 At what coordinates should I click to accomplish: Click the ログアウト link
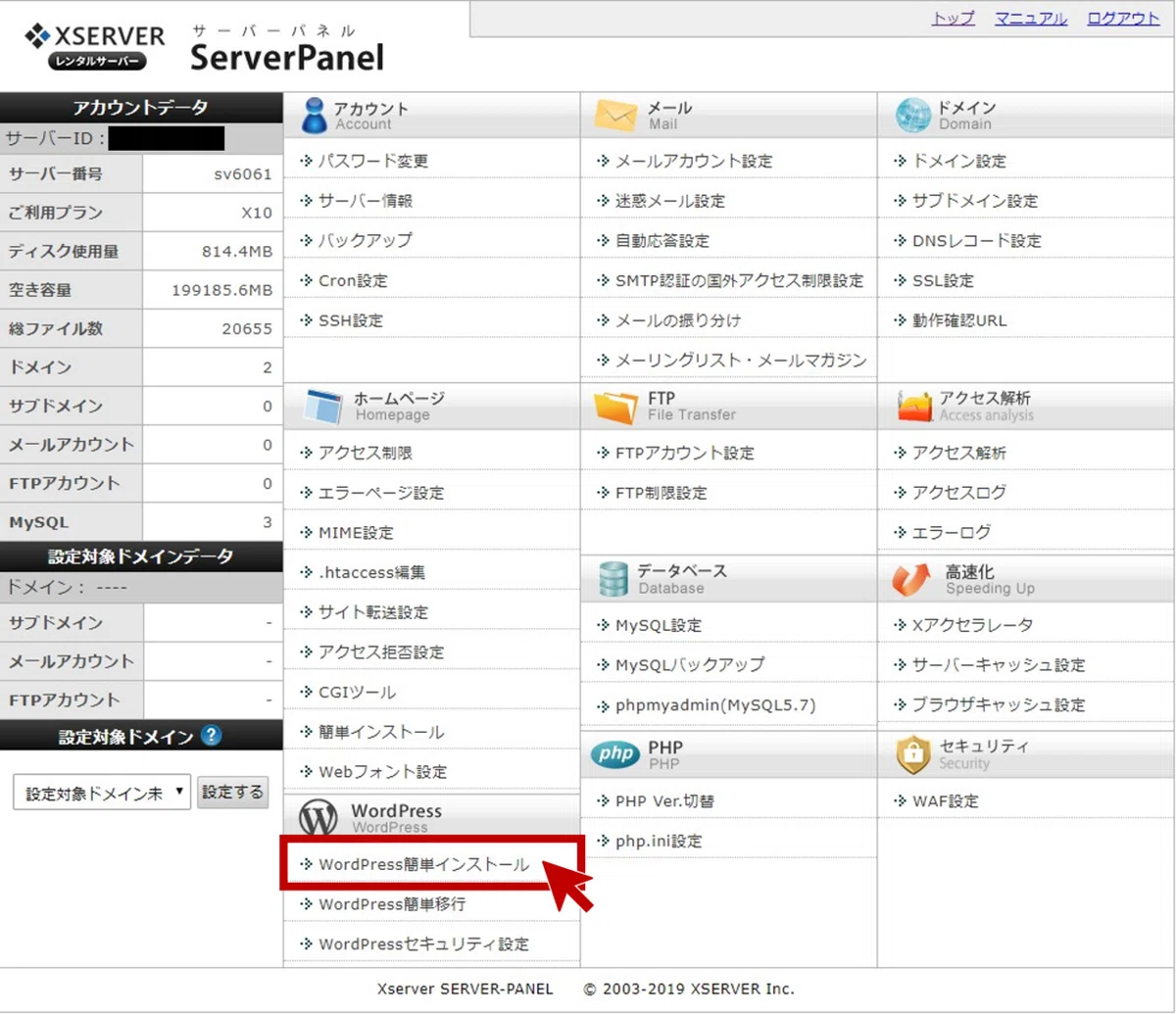pos(1123,19)
